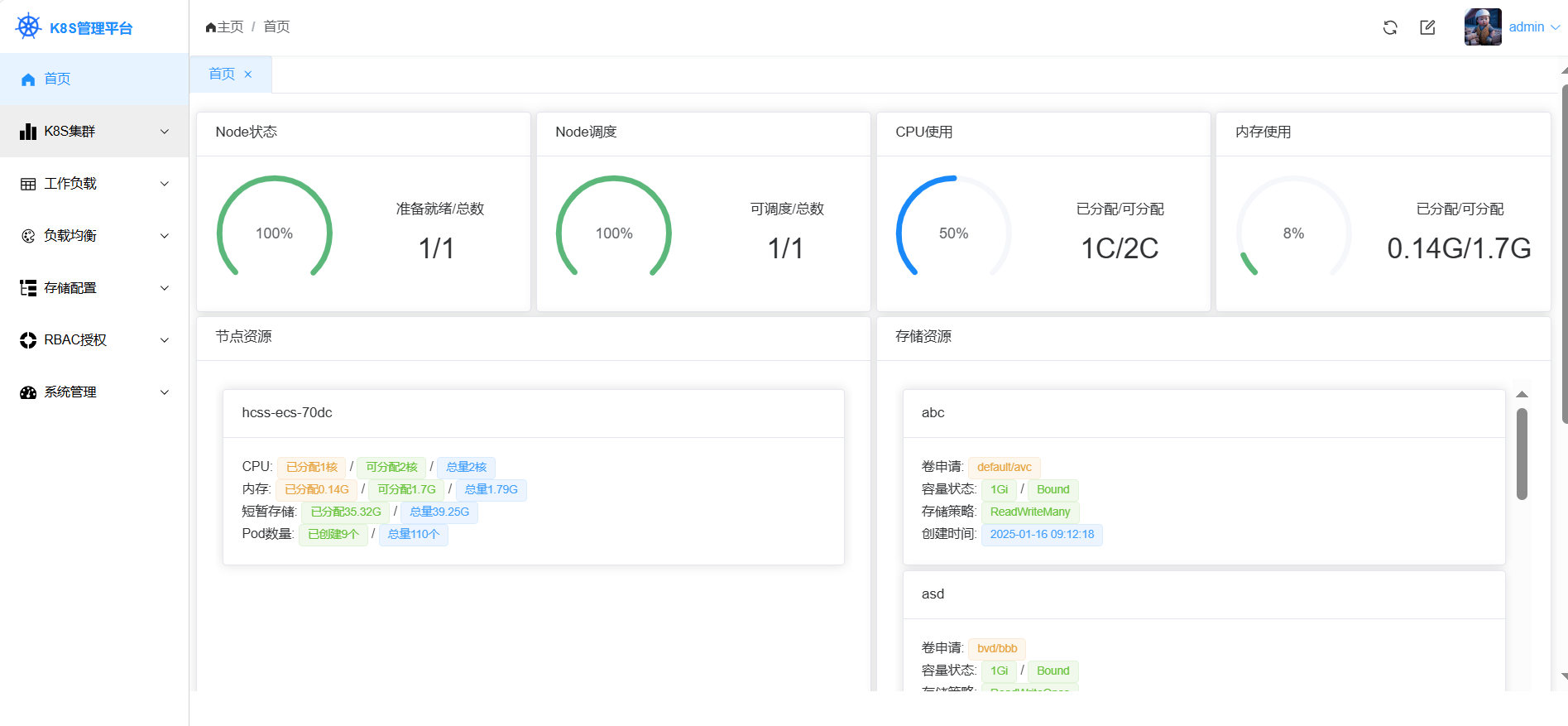Screen dimensions: 1568x726
Task: Expand the 系统管理 submenu chevron
Action: coord(165,392)
